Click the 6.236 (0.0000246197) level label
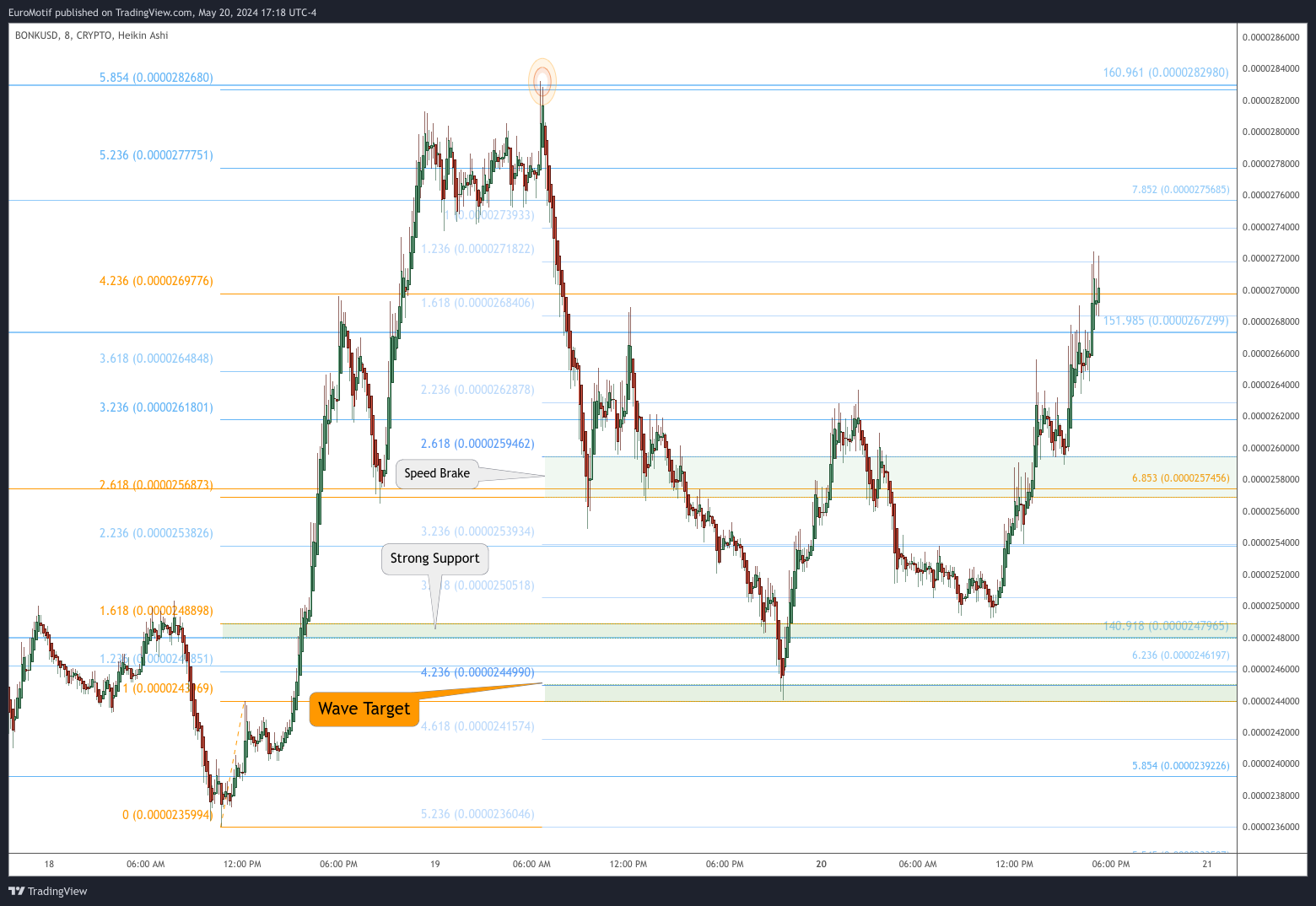 (1181, 655)
